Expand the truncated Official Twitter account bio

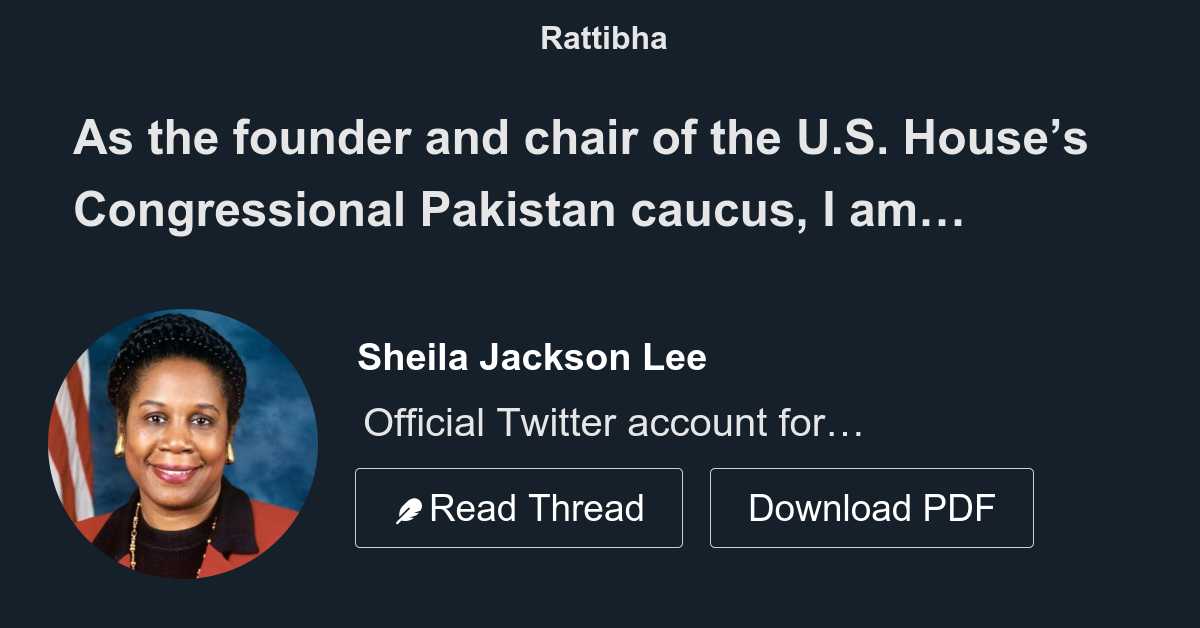coord(614,423)
